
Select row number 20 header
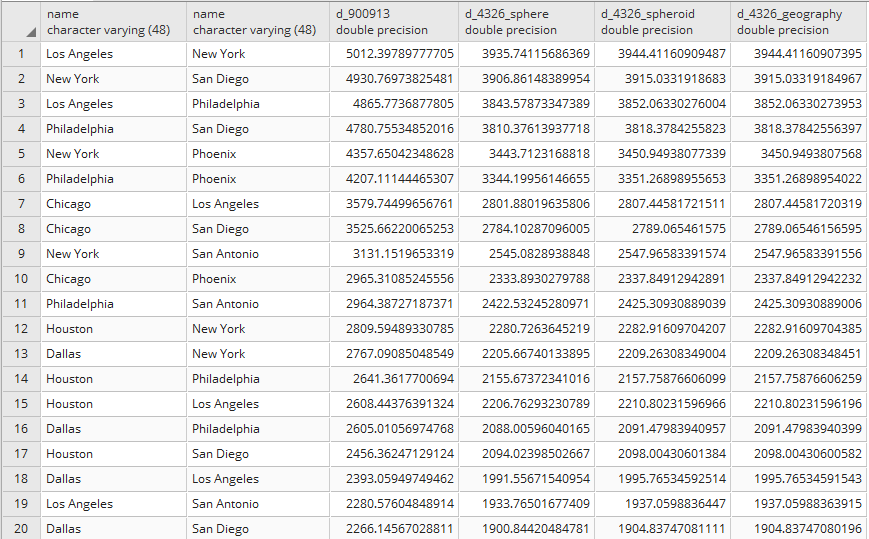[21, 529]
